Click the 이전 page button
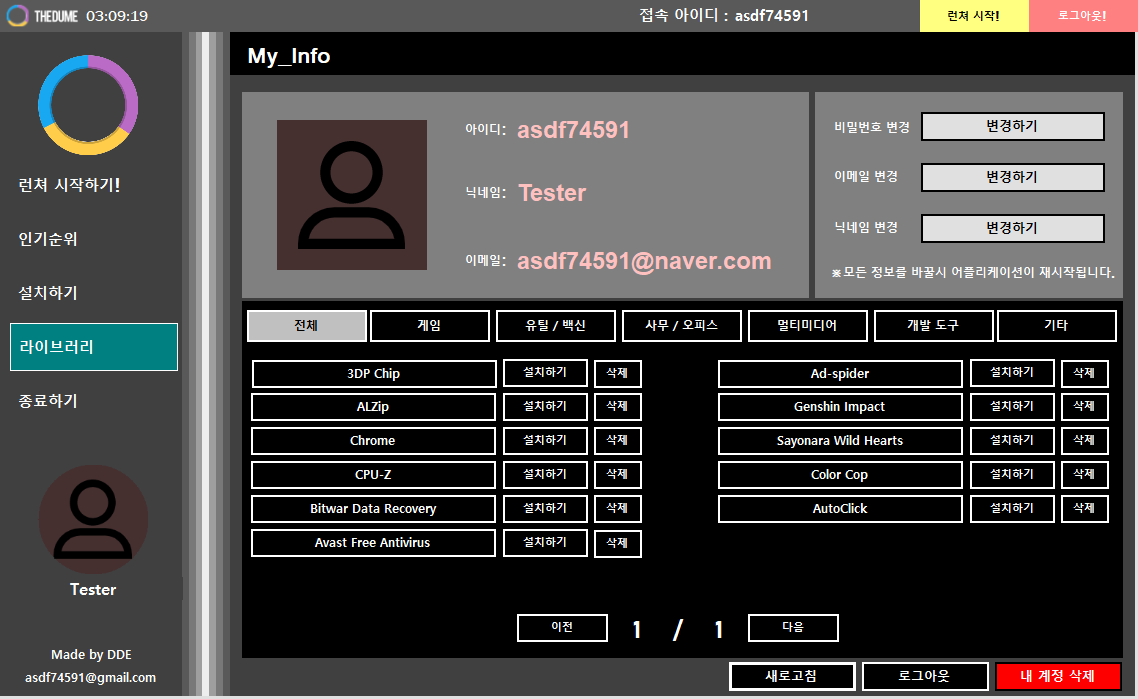Image resolution: width=1138 pixels, height=699 pixels. (x=562, y=628)
